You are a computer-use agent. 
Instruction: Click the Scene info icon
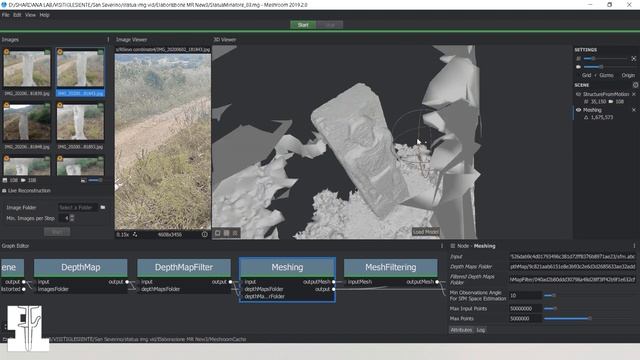point(635,85)
